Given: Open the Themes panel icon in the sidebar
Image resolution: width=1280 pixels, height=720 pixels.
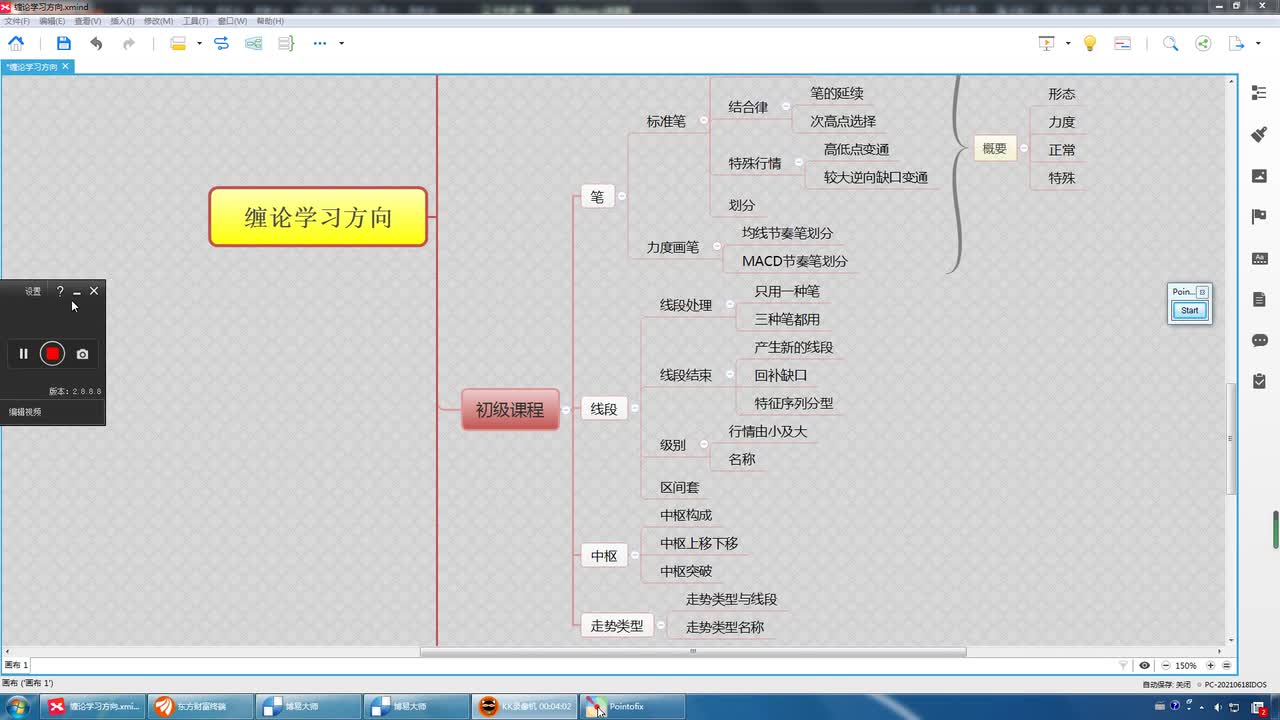Looking at the screenshot, I should click(1259, 258).
